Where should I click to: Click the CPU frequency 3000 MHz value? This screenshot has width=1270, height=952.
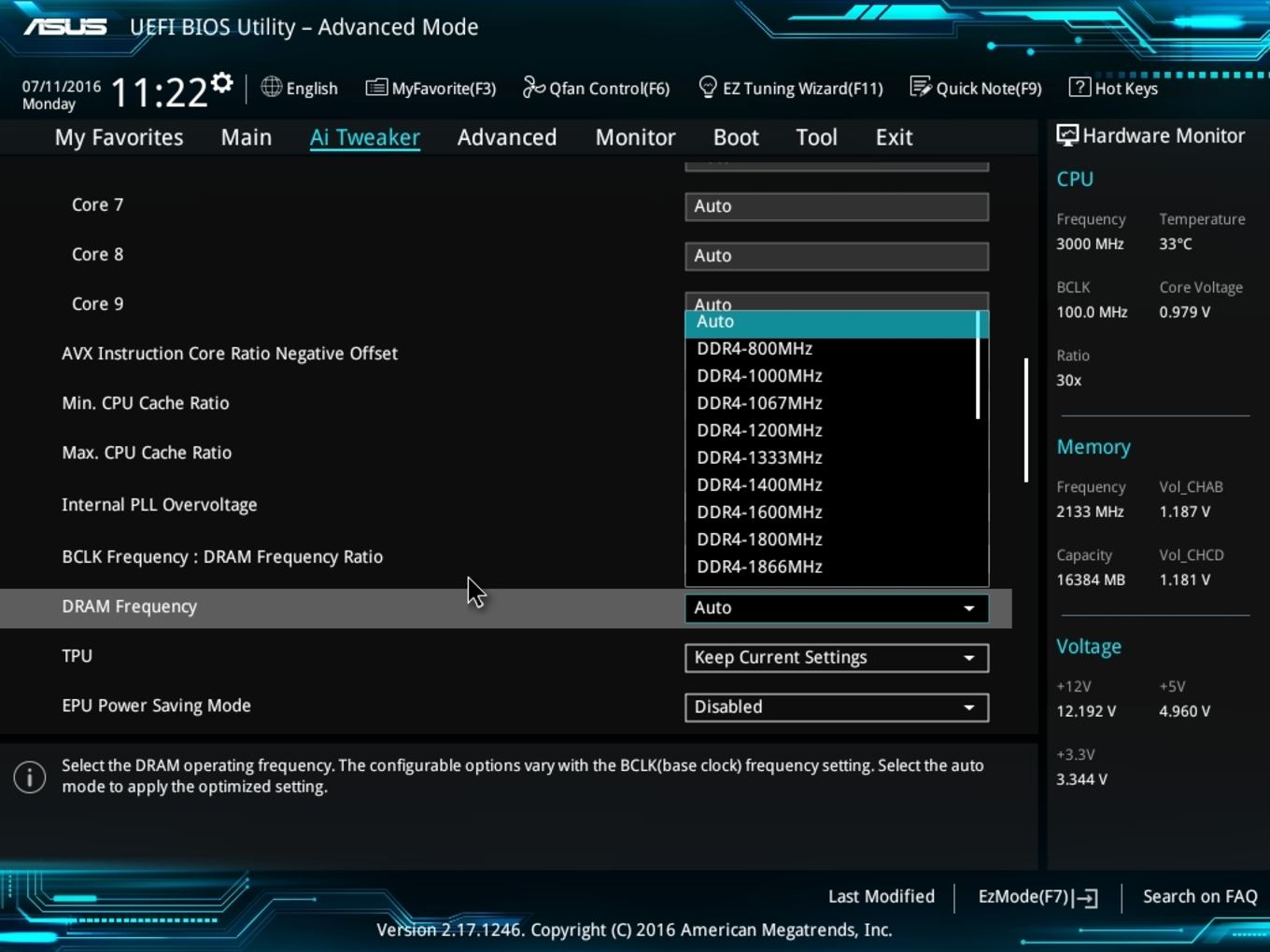pos(1090,245)
